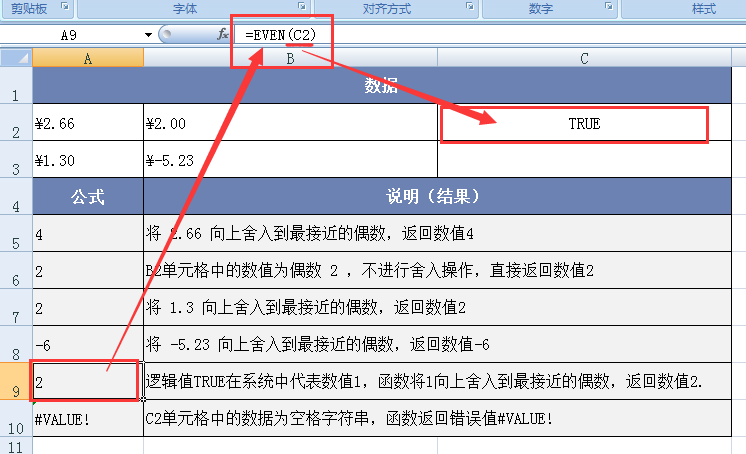Open the Alignment group dialog launcher

pos(470,7)
